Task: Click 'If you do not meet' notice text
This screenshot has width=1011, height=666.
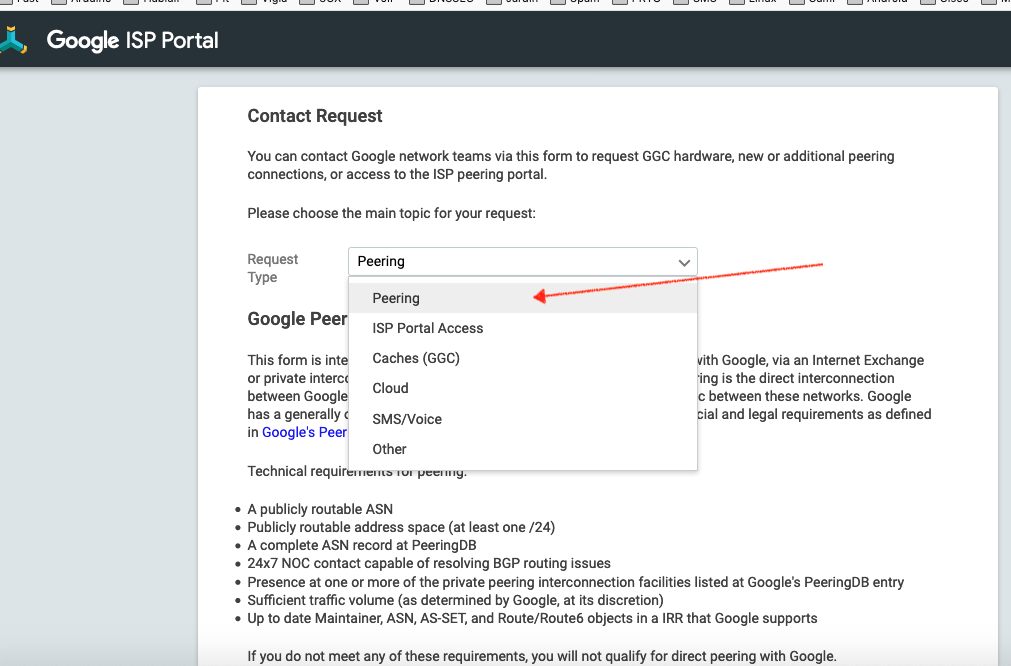Action: point(542,656)
